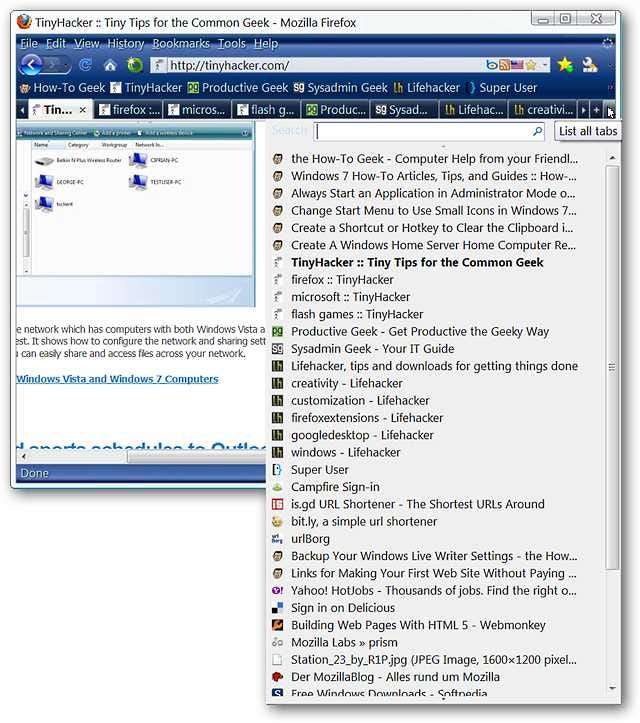Open the How-To Geek bookmark
The width and height of the screenshot is (640, 723).
click(63, 88)
